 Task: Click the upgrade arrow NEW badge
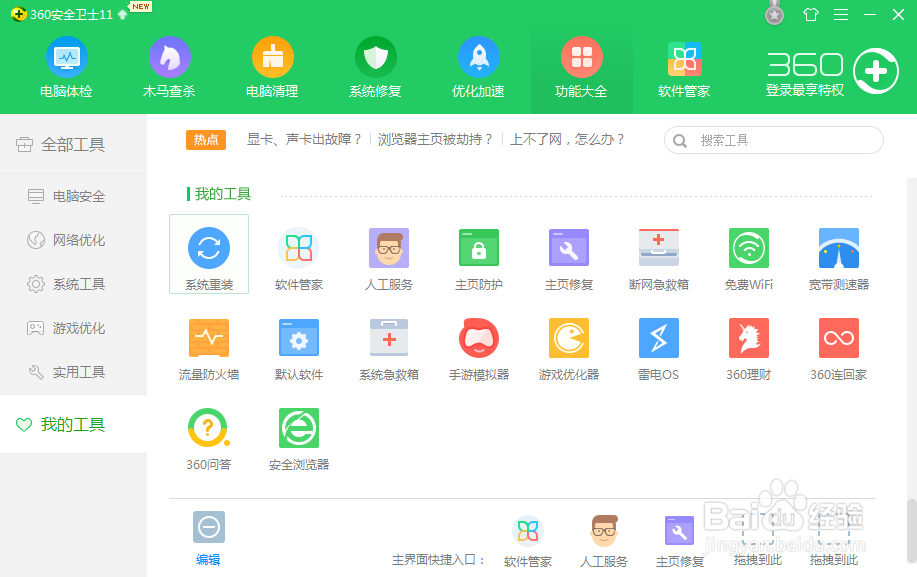pos(135,10)
